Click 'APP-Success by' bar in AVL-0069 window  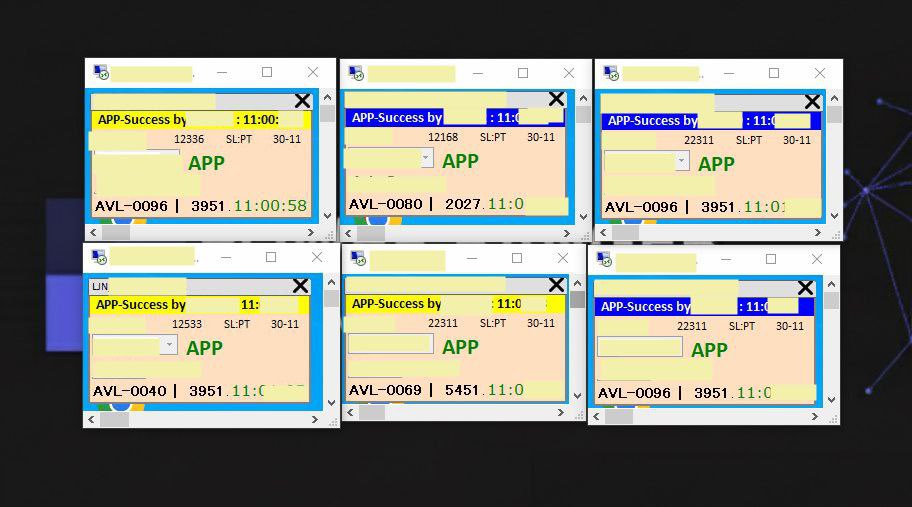point(455,304)
